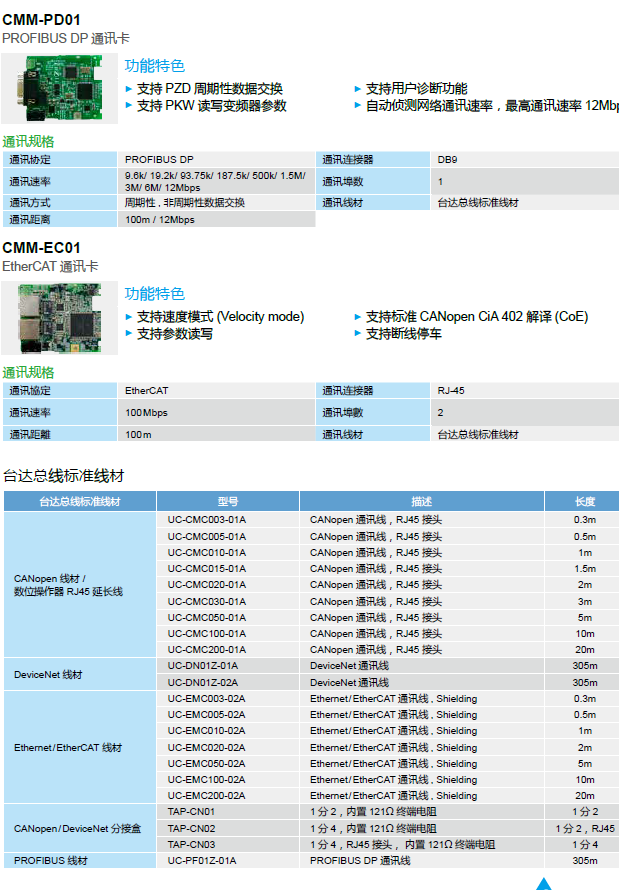619x890 pixels.
Task: Select the UC-PF01Z-01A model cell
Action: click(202, 860)
